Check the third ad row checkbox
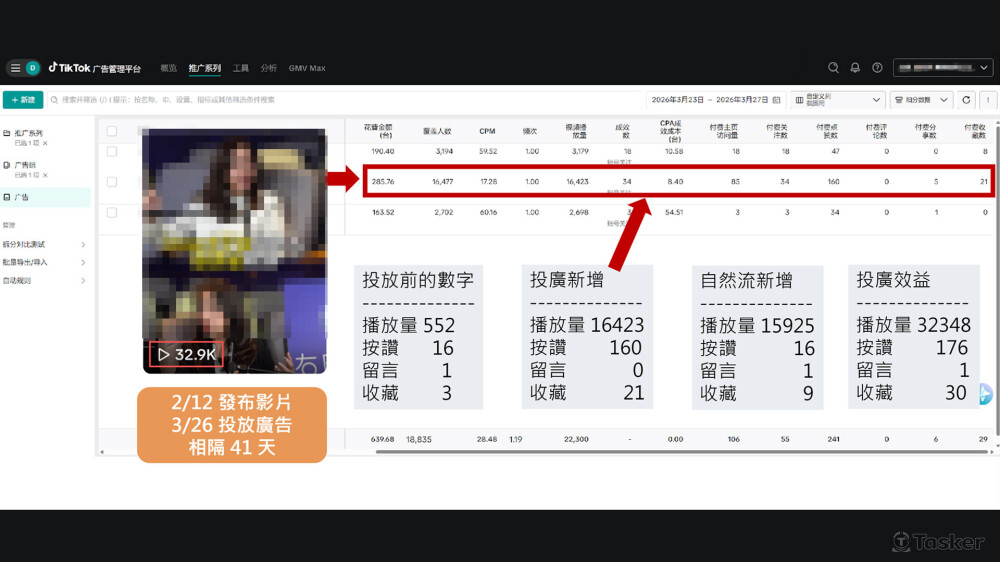 [x=112, y=212]
